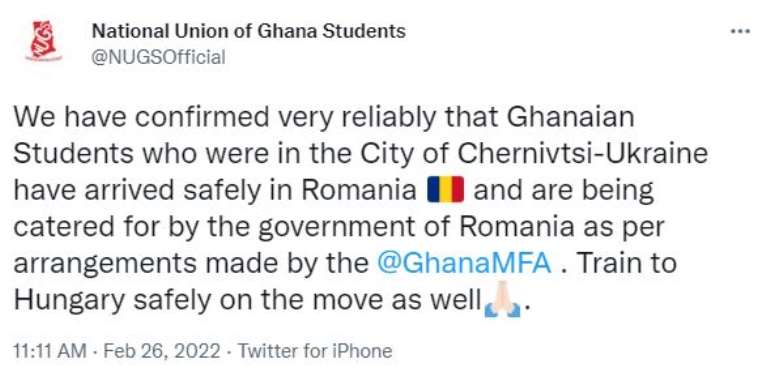Image resolution: width=770 pixels, height=367 pixels.
Task: Click the 11:11 AM timestamp
Action: pyautogui.click(x=50, y=351)
